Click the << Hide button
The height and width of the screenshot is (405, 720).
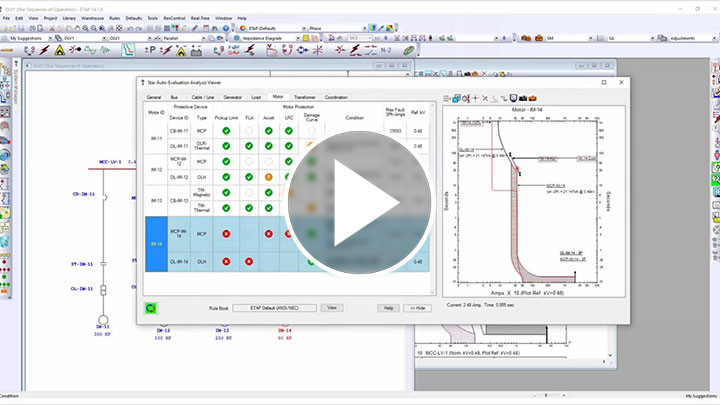point(417,308)
